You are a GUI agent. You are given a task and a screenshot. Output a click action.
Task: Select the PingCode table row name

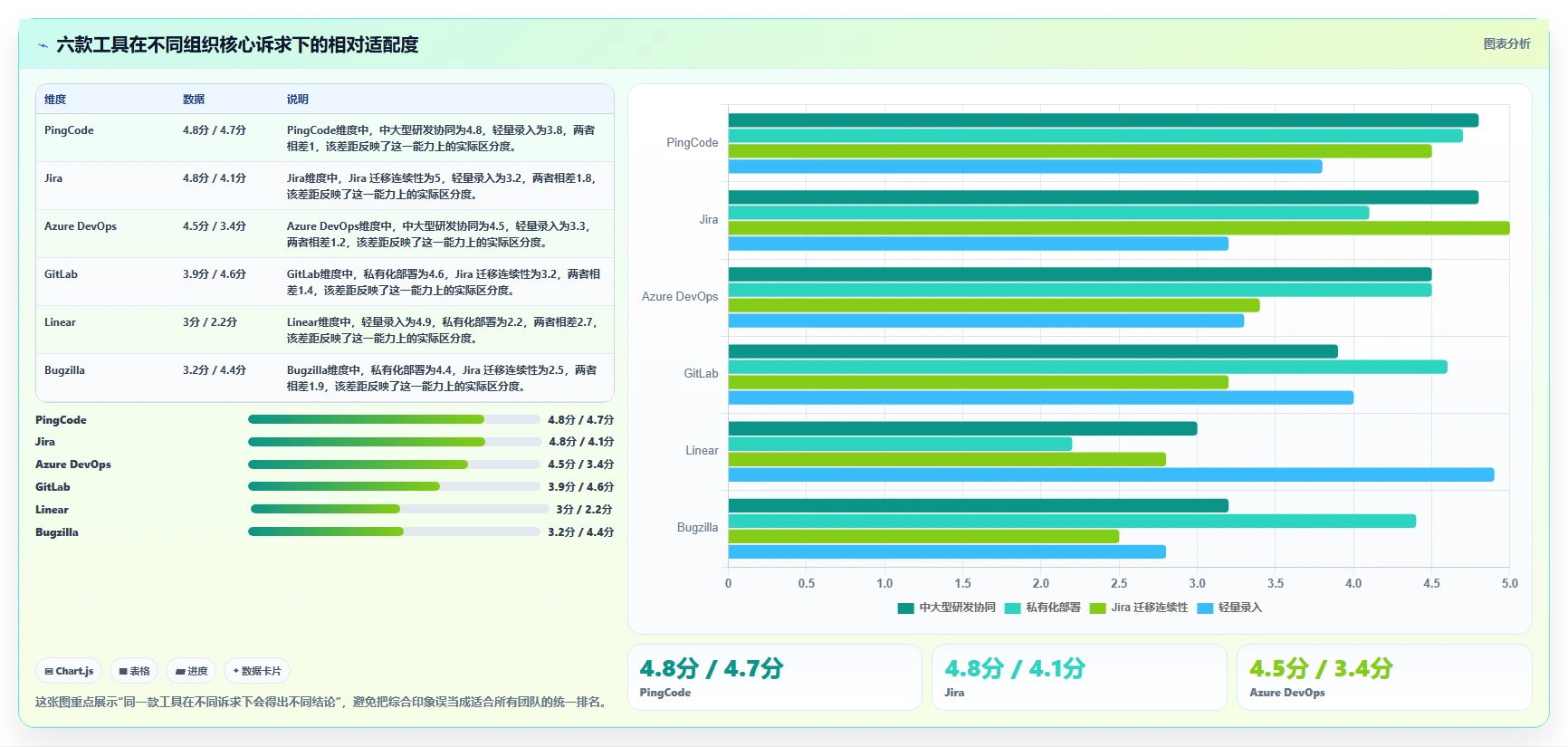click(69, 130)
